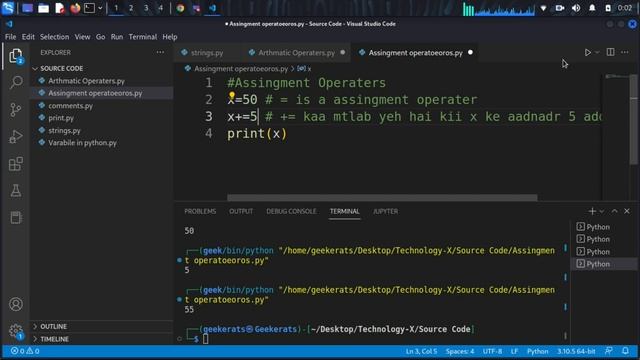Open editor More Actions ellipsis
640x360 pixels.
tap(625, 52)
